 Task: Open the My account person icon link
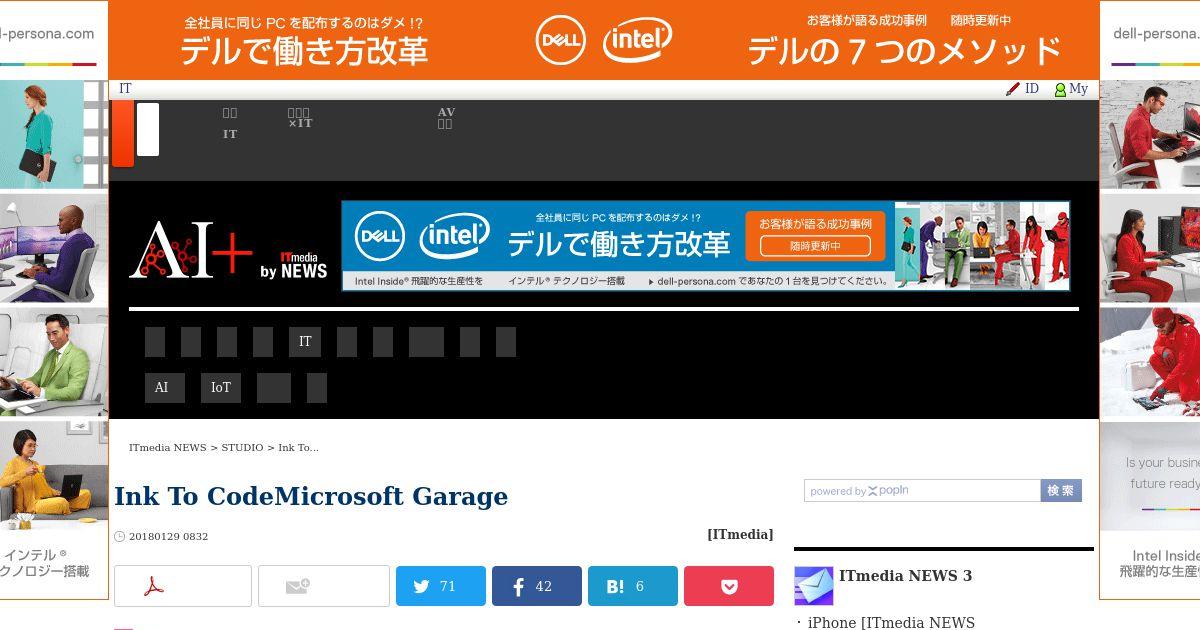tap(1071, 89)
